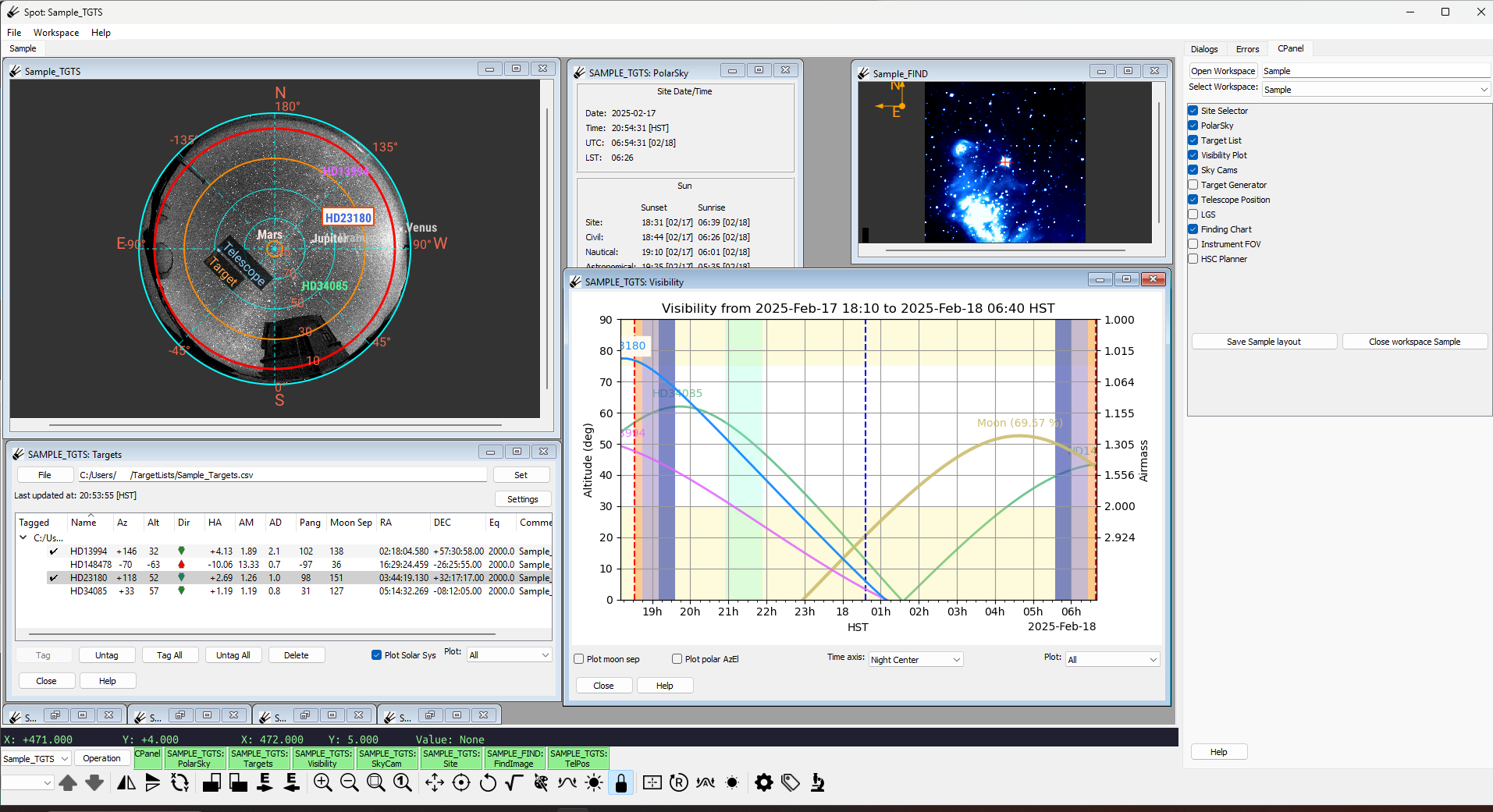This screenshot has height=812, width=1493.
Task: Enable the LGS checkbox
Action: [1193, 215]
